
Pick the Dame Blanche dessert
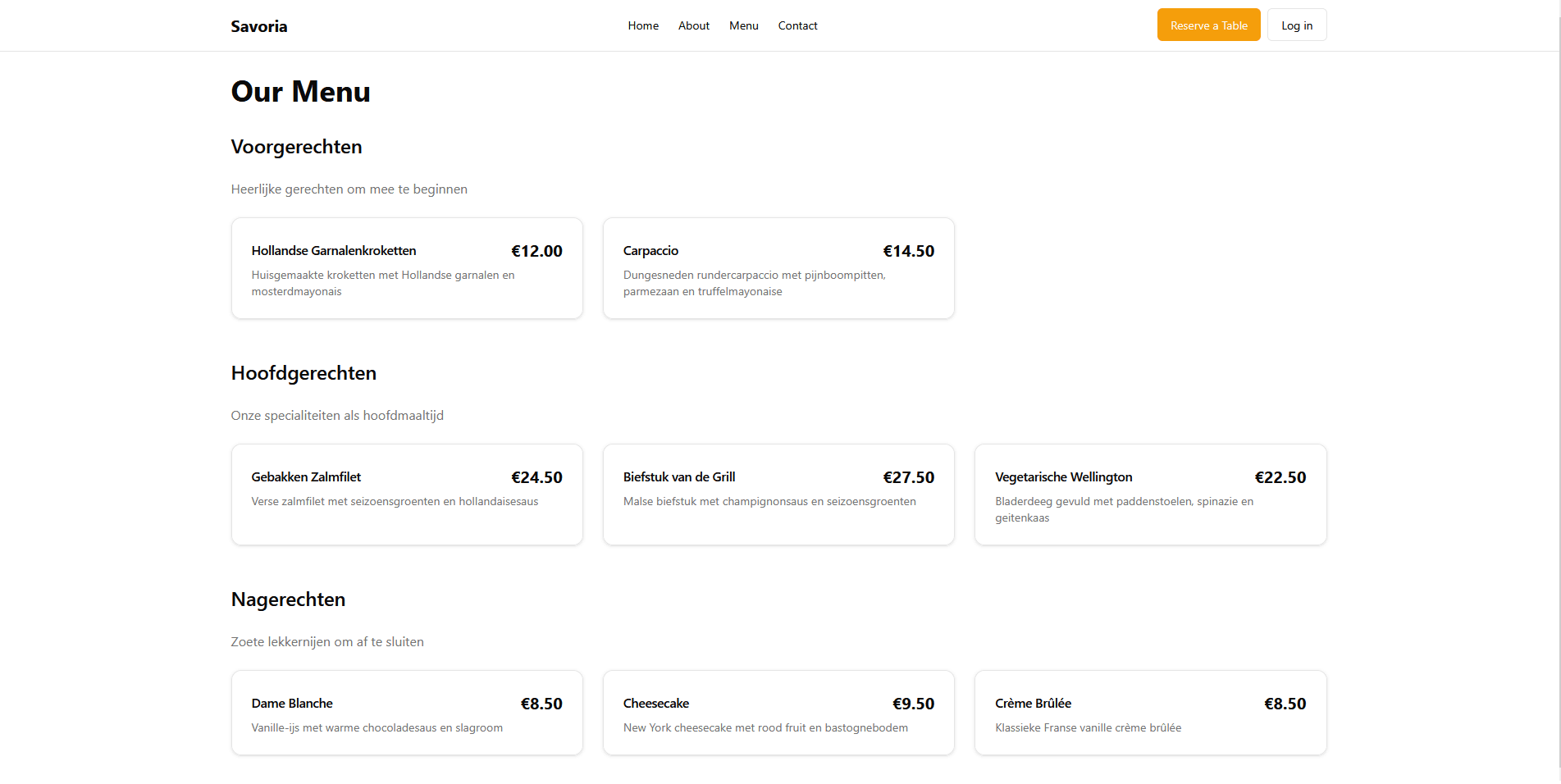[x=407, y=713]
